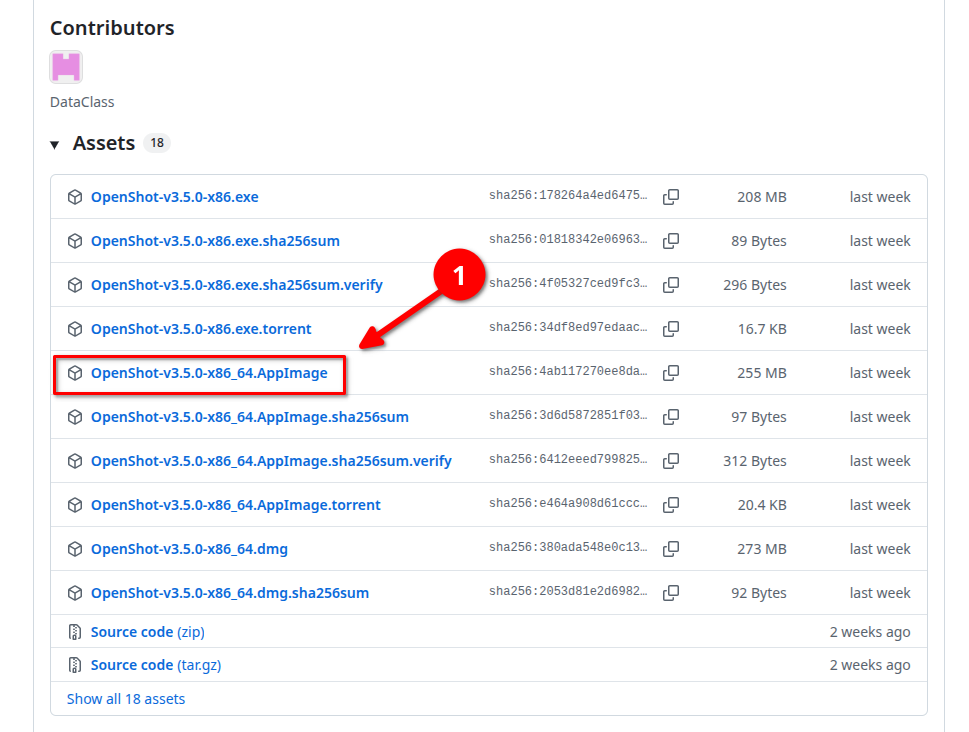Copy hash of x86_64.AppImage.torrent file
Screen dimensions: 969x732
click(x=671, y=504)
